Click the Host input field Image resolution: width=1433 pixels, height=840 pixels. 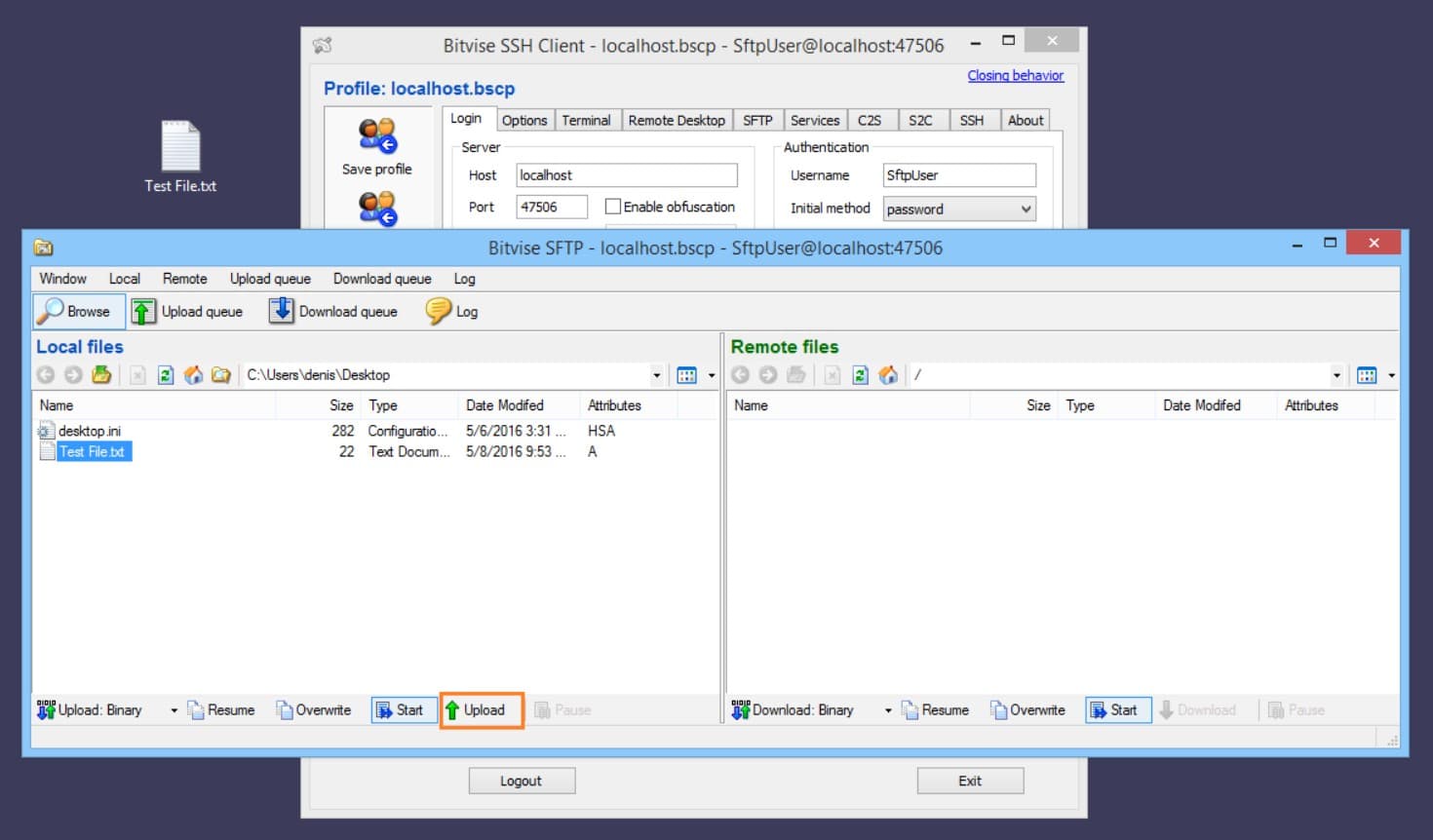[x=626, y=175]
